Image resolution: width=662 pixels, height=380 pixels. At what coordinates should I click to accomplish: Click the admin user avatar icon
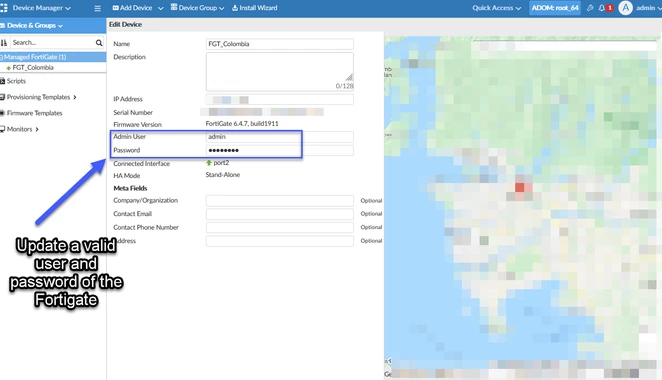625,8
